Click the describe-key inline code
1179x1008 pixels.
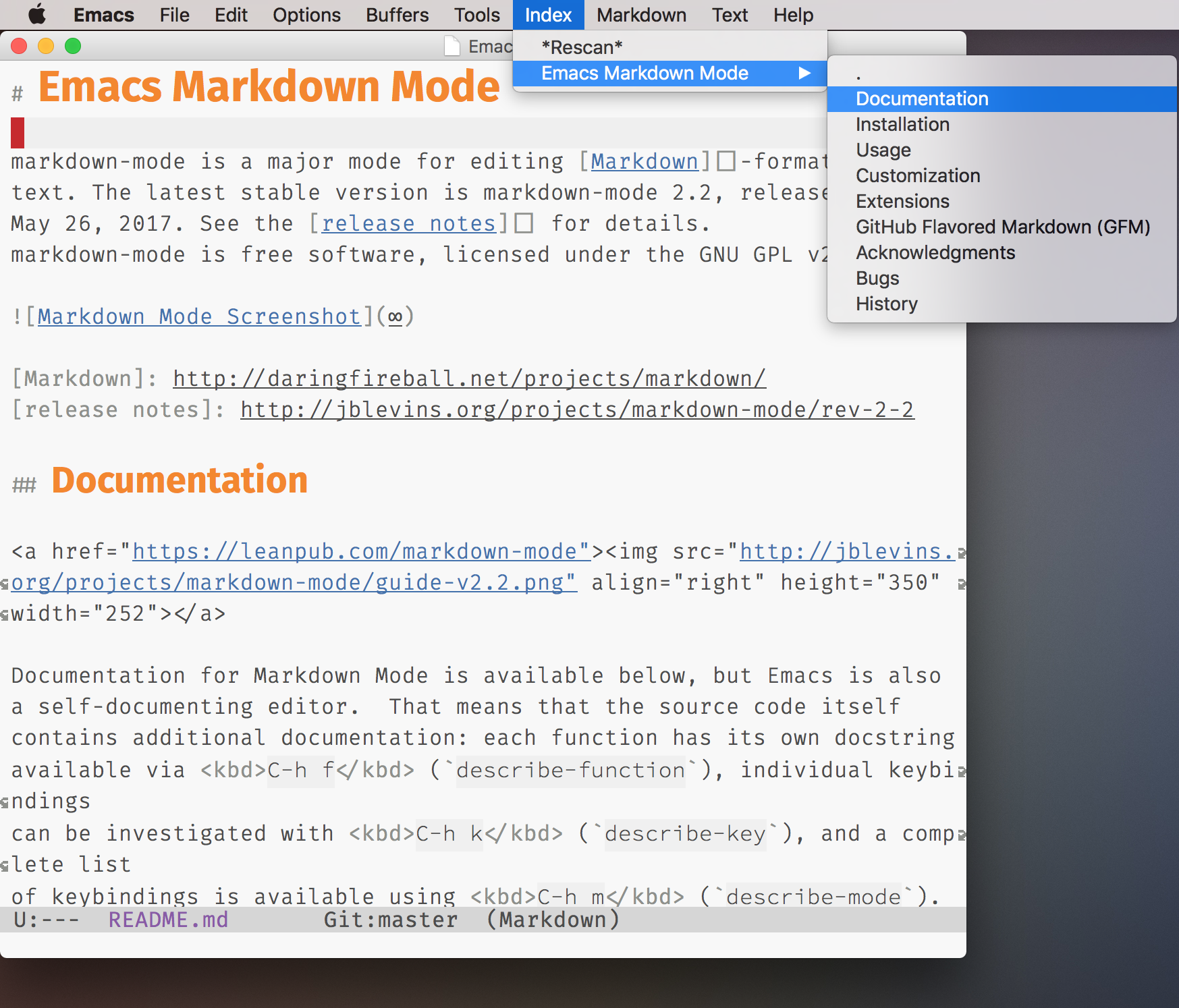[686, 834]
